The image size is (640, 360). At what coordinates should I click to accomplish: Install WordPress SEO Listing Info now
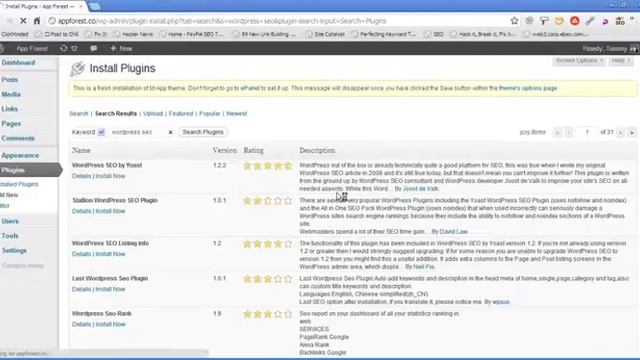110,254
